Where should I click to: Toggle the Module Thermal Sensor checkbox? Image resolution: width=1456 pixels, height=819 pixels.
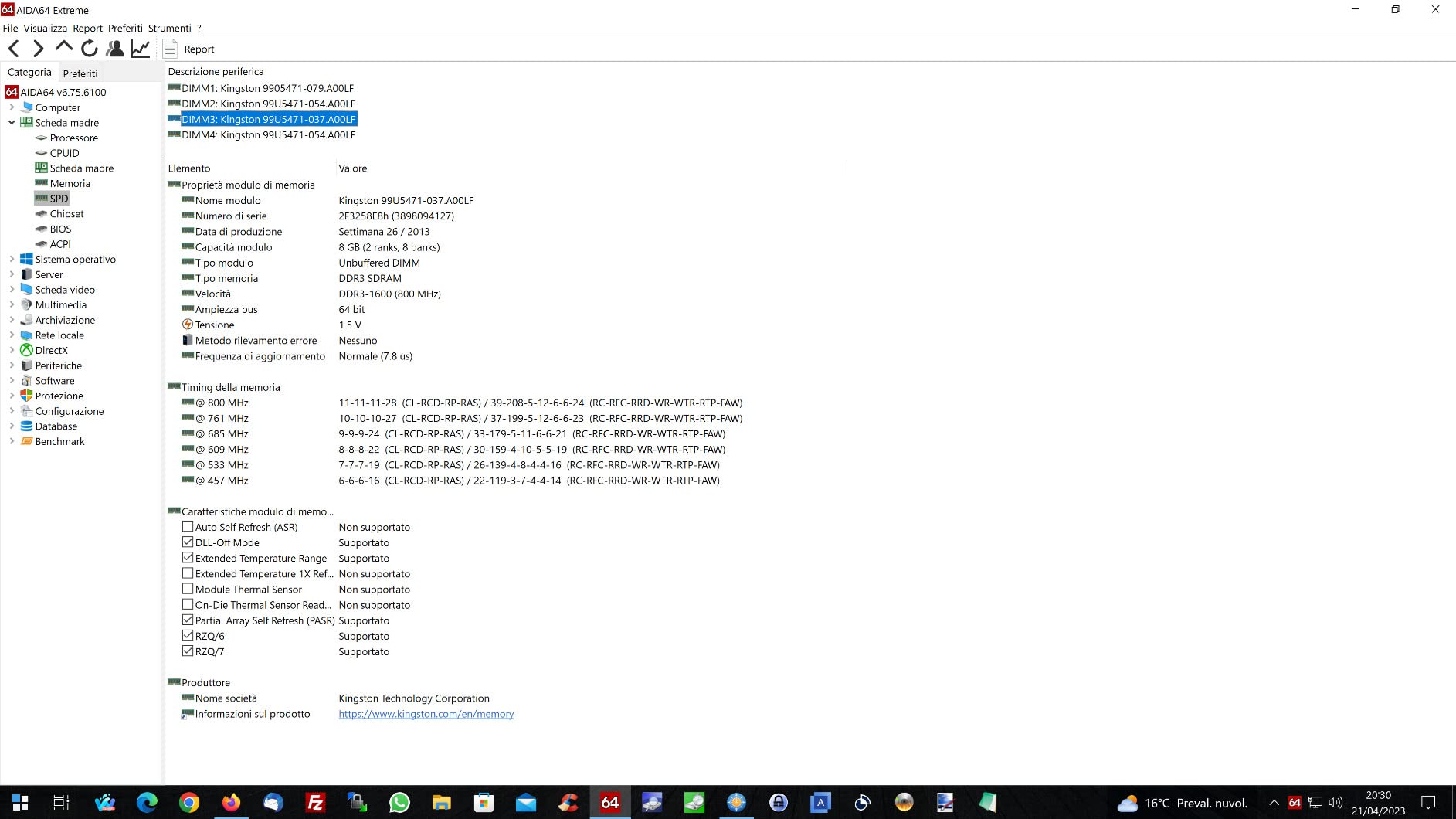click(x=188, y=589)
